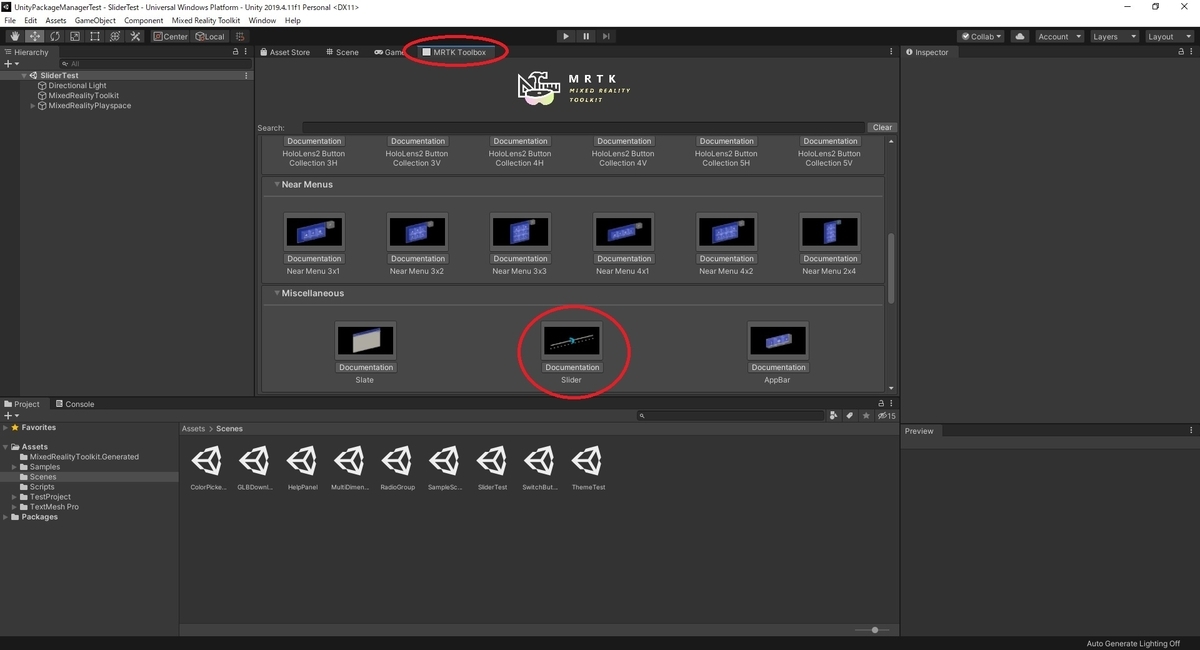Select the ThemeTest scene asset
Viewport: 1200px width, 650px height.
588,468
